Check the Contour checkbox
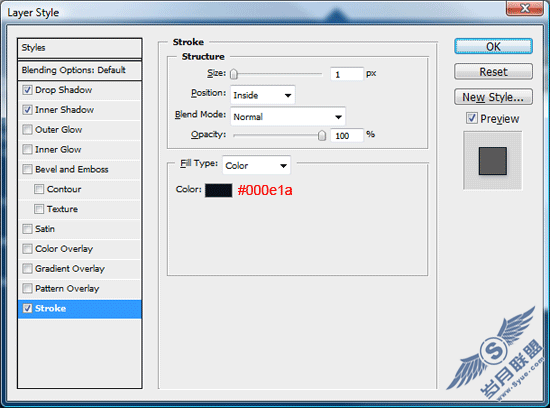Image resolution: width=550 pixels, height=408 pixels. 39,189
